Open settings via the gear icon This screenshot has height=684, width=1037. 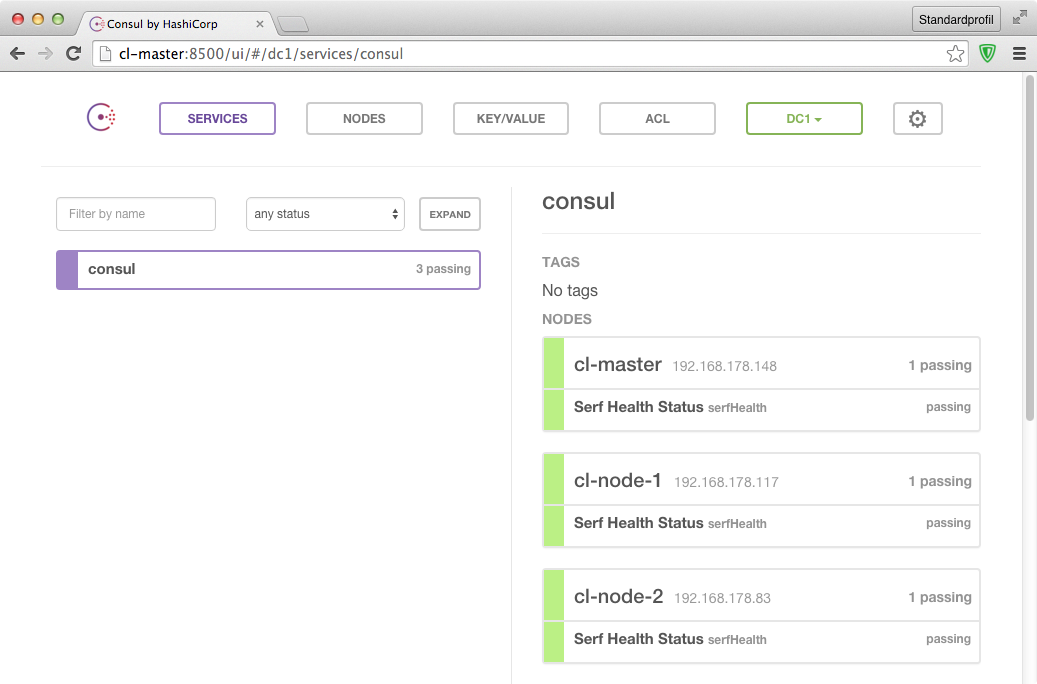pos(917,119)
